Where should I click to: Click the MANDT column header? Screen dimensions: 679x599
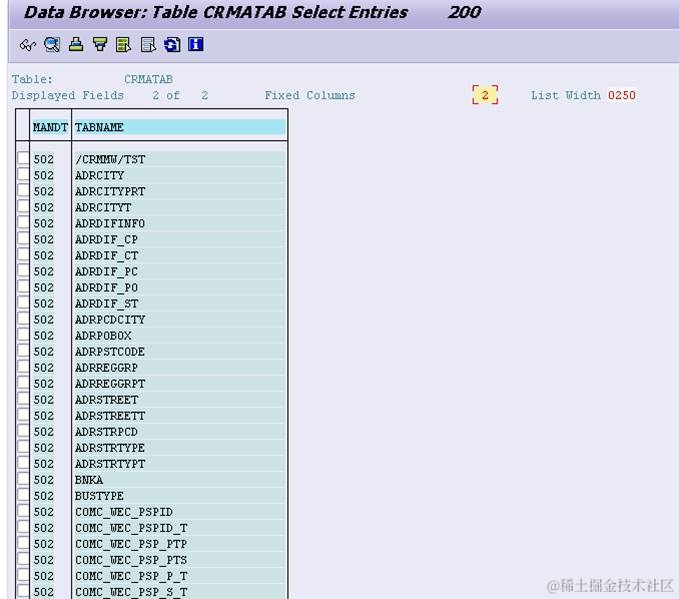[x=50, y=127]
